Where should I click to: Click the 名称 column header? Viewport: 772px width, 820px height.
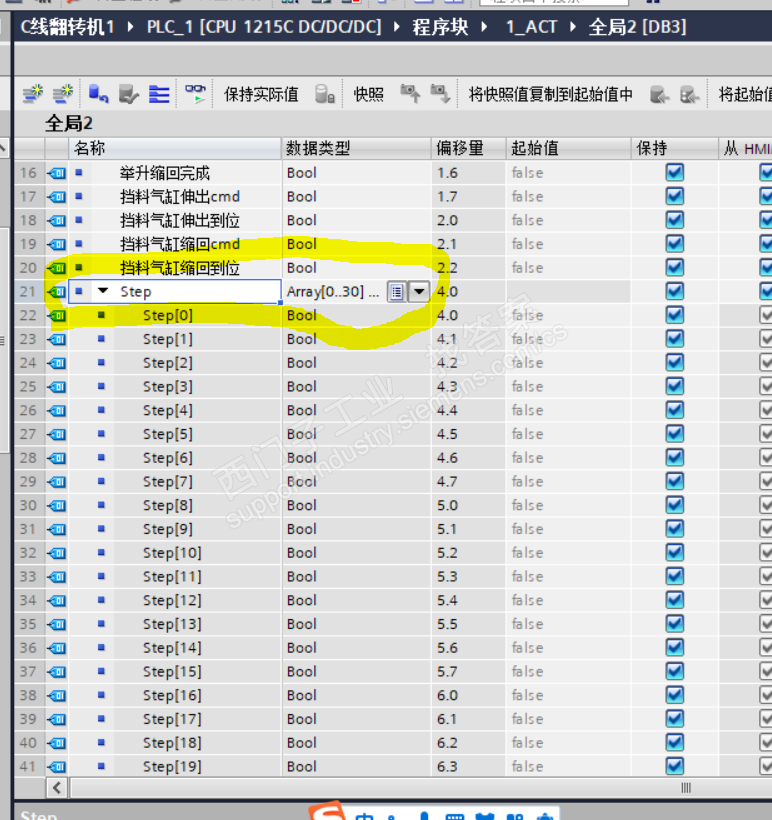click(175, 149)
